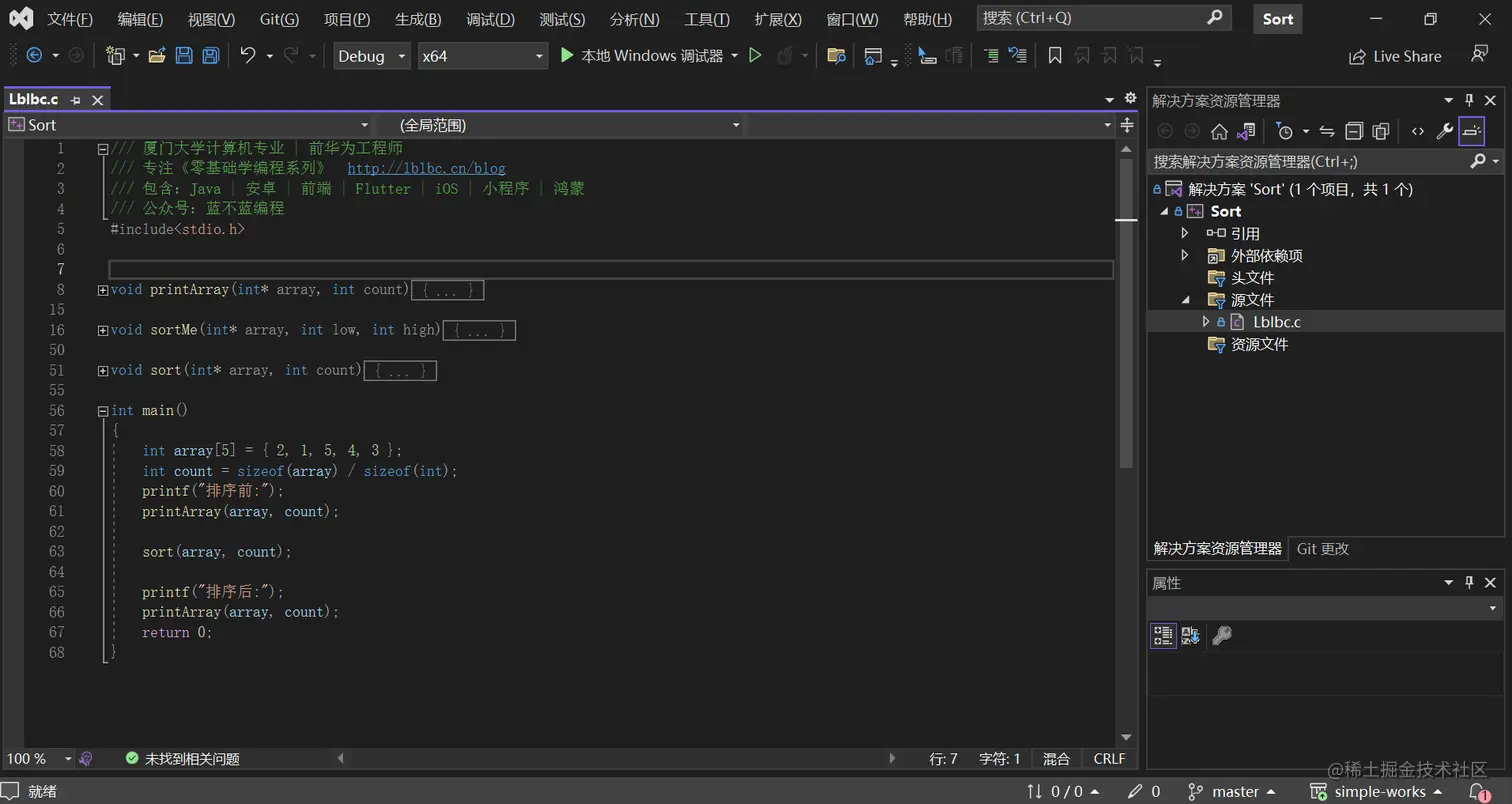Toggle the Preview Selected Items button
Screen dimensions: 1512x804
click(1471, 131)
